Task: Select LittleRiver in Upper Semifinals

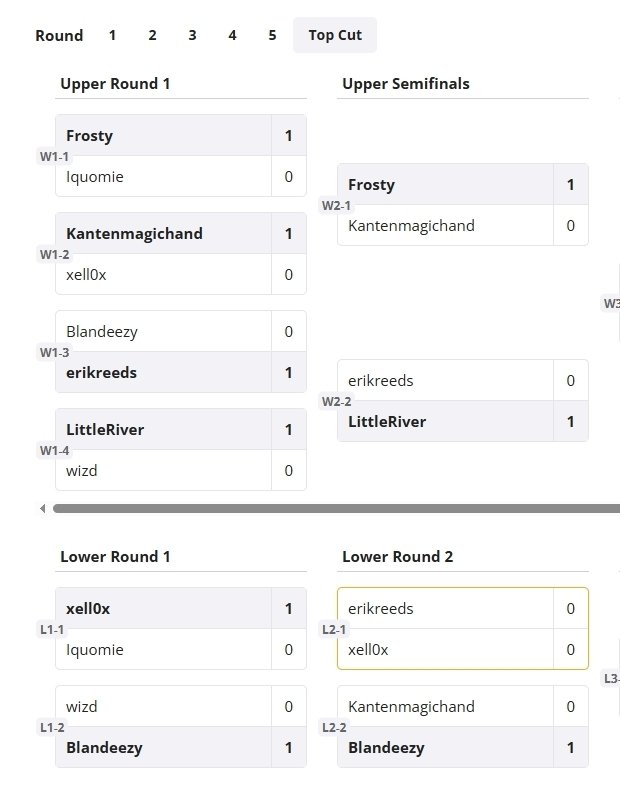Action: pos(387,422)
